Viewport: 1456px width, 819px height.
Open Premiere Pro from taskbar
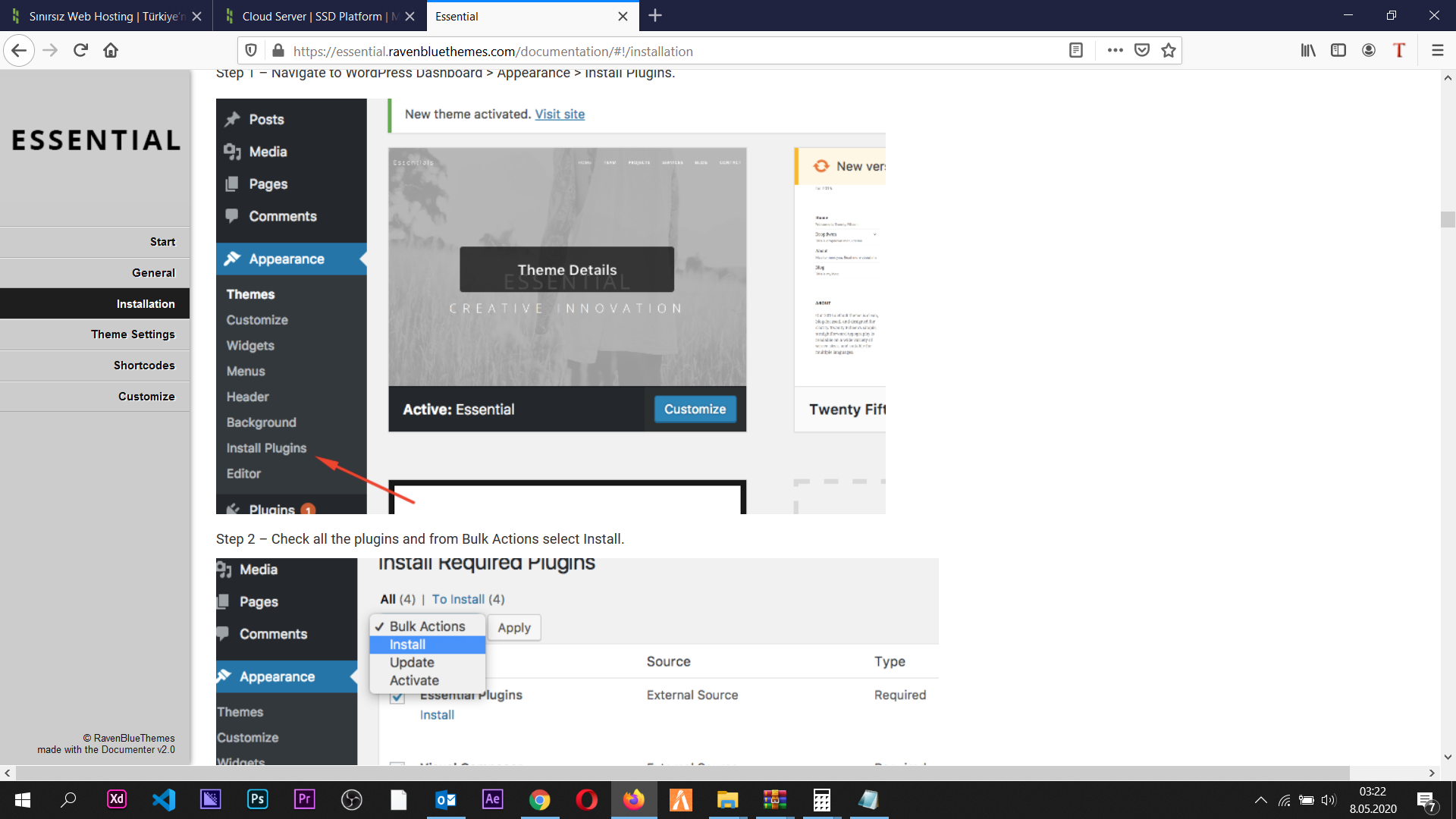point(305,799)
